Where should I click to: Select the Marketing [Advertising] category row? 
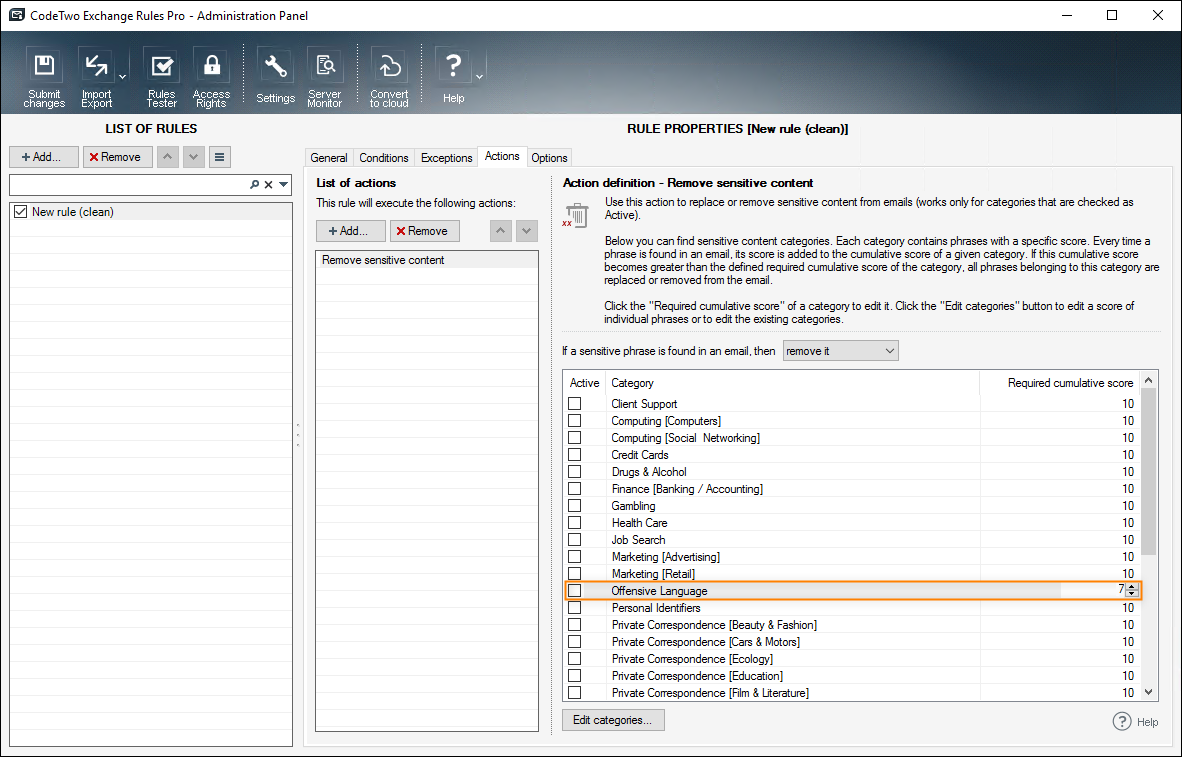pos(852,556)
